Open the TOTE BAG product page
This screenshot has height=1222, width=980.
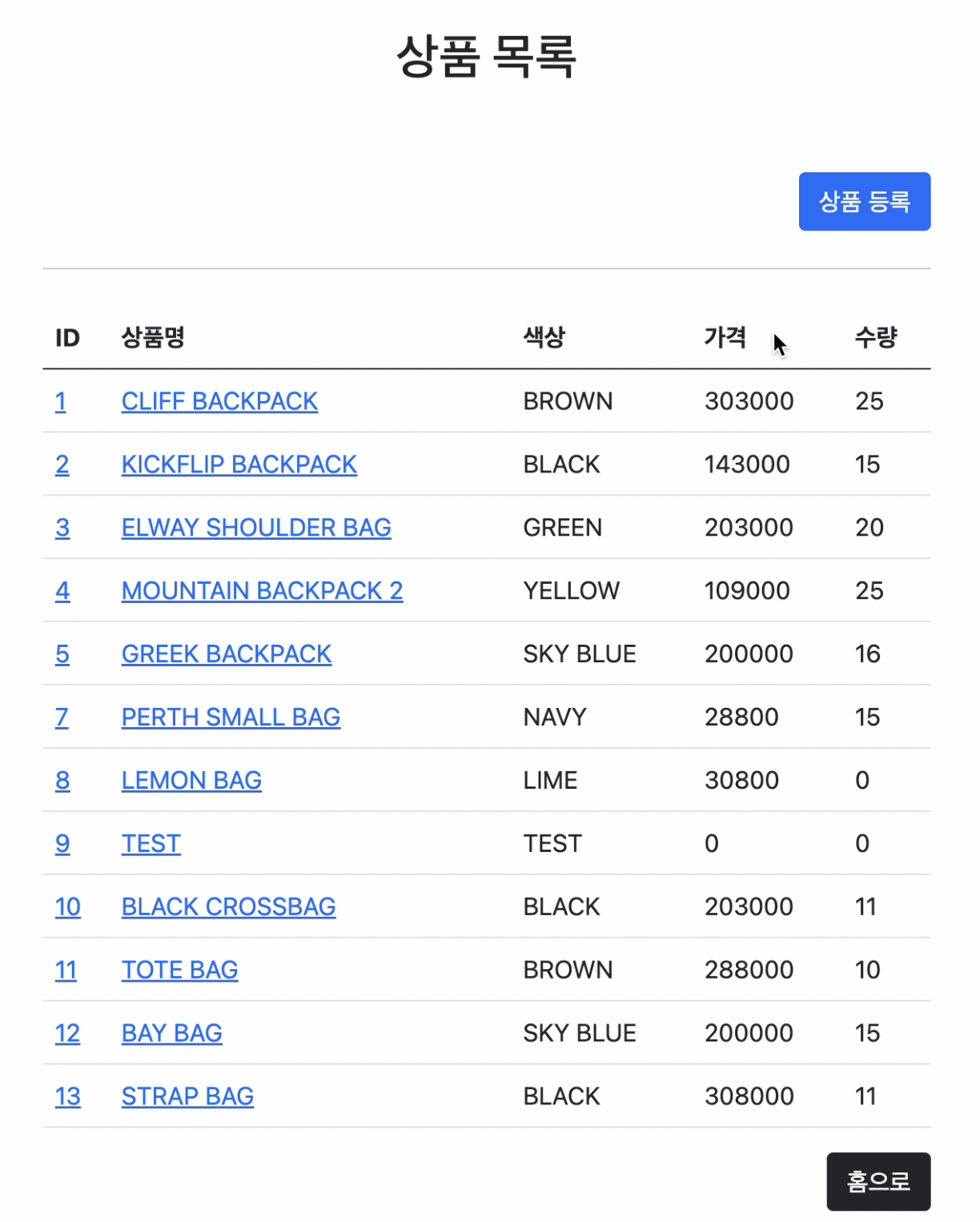(179, 970)
